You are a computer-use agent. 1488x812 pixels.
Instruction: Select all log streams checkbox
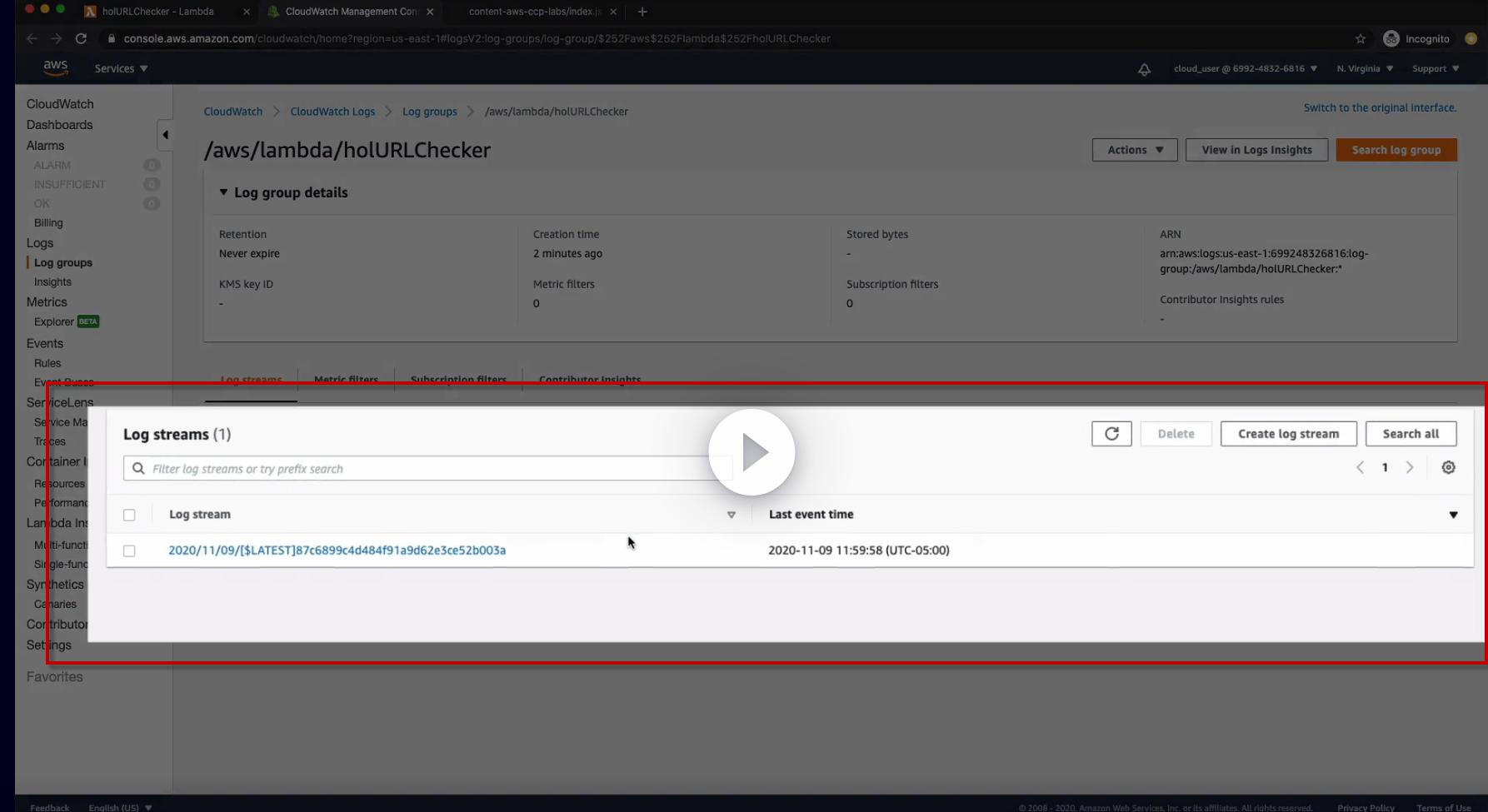(129, 515)
